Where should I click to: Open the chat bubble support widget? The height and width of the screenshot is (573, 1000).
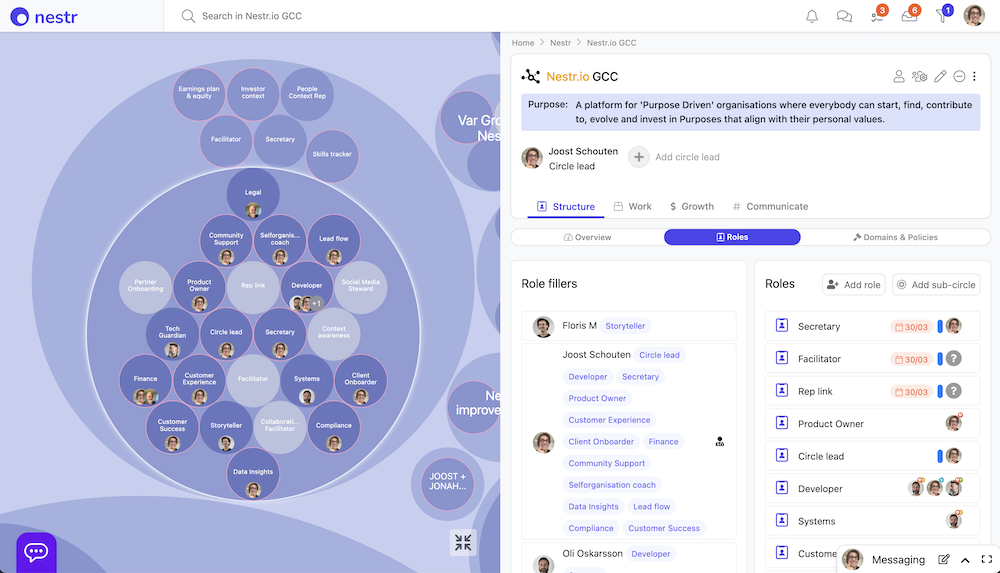36,552
